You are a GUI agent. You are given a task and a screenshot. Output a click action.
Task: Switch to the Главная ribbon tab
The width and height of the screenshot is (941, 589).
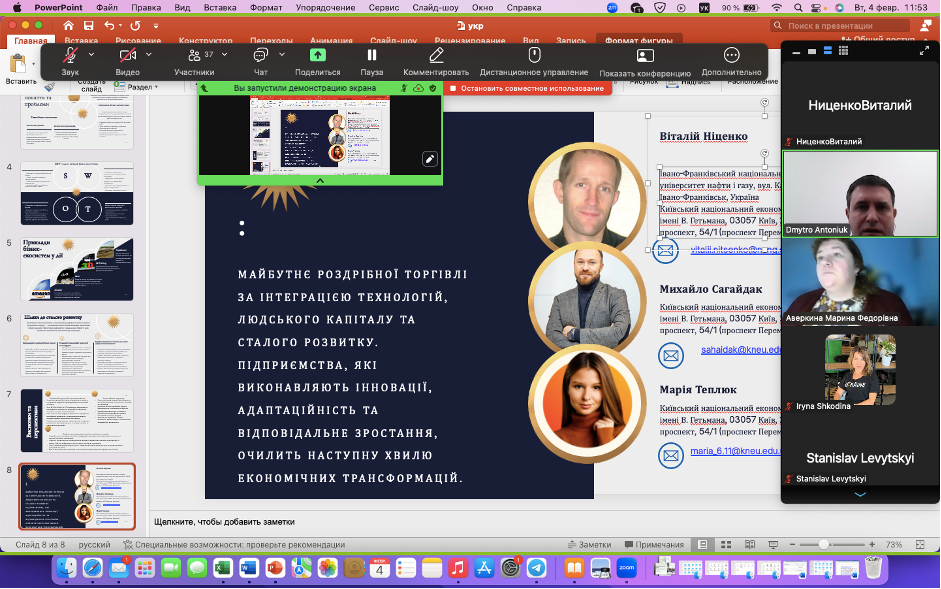coord(31,40)
